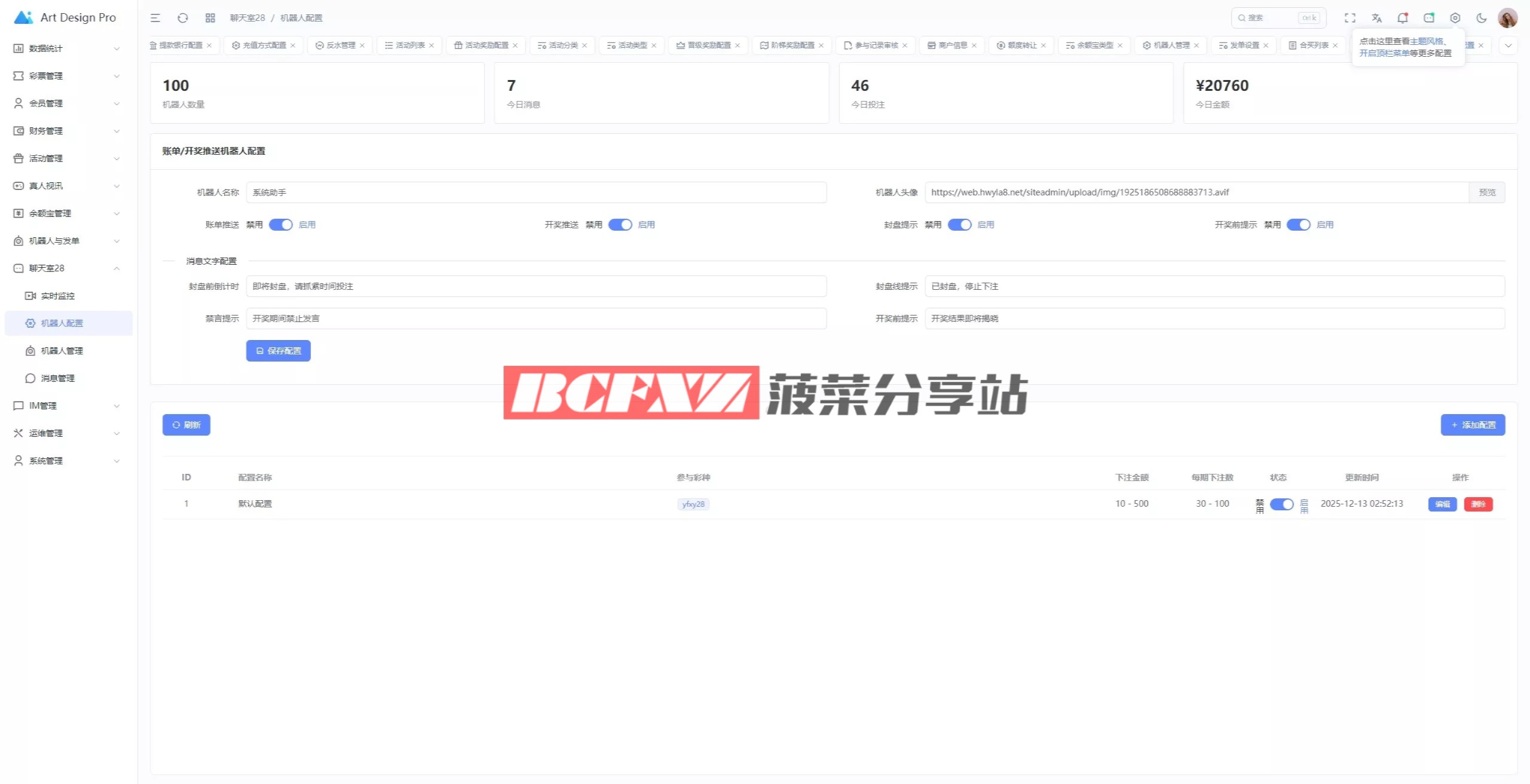Viewport: 1530px width, 784px height.
Task: Disable the 默认配置 row status switch
Action: pyautogui.click(x=1281, y=504)
